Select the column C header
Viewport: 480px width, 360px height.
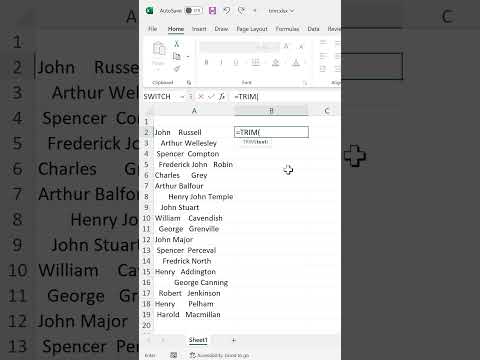(x=326, y=111)
